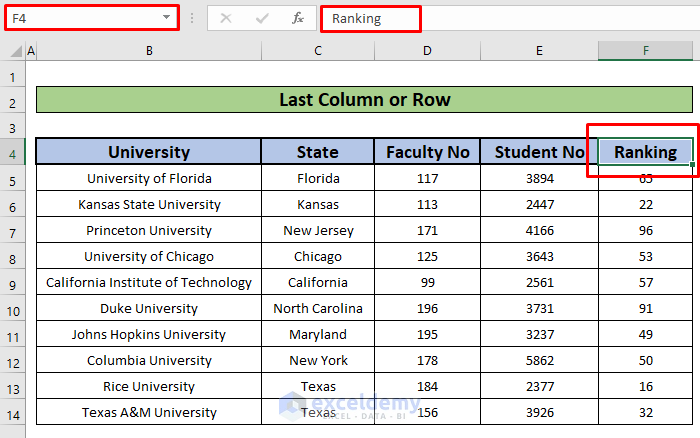Viewport: 700px width, 438px height.
Task: Select column B header
Action: [149, 51]
